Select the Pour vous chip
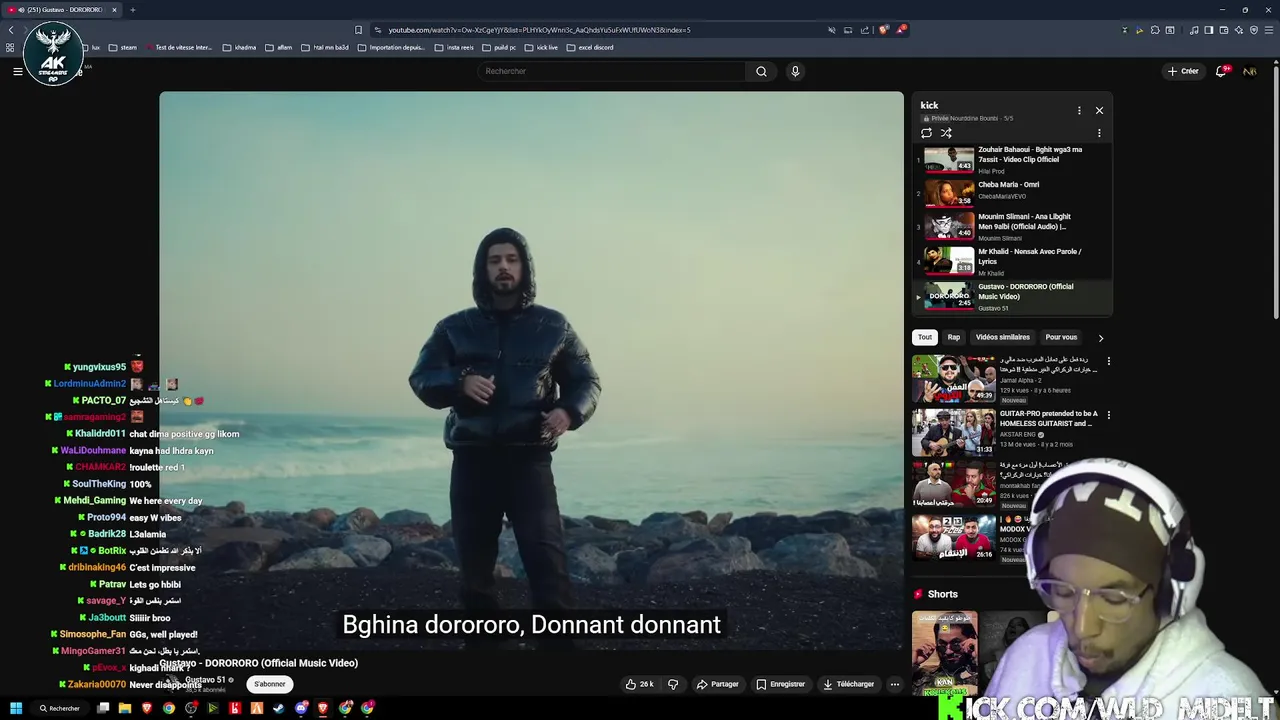The width and height of the screenshot is (1280, 720). click(x=1061, y=337)
